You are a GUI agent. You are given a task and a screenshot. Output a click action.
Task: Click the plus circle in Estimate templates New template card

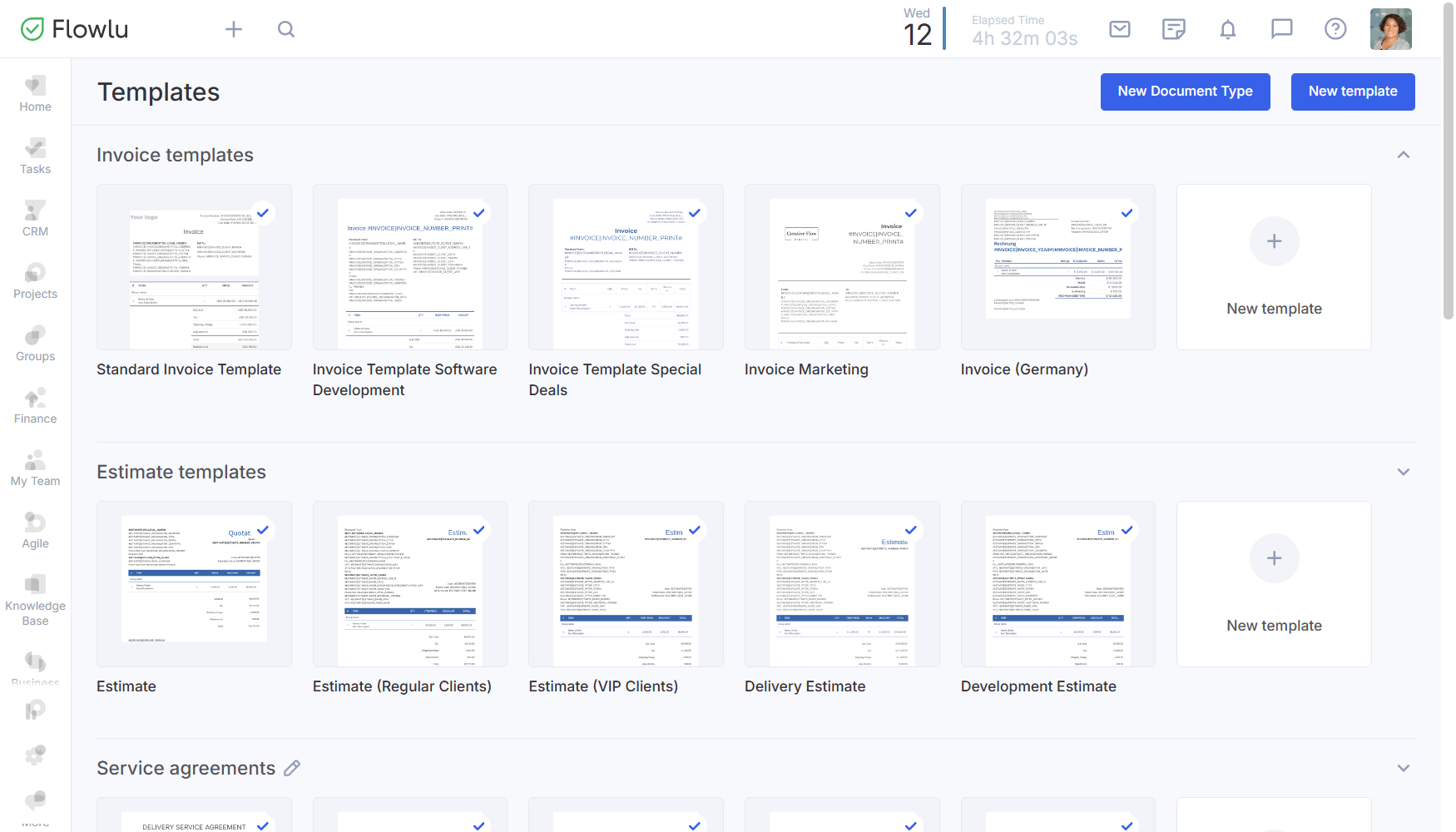[1274, 558]
